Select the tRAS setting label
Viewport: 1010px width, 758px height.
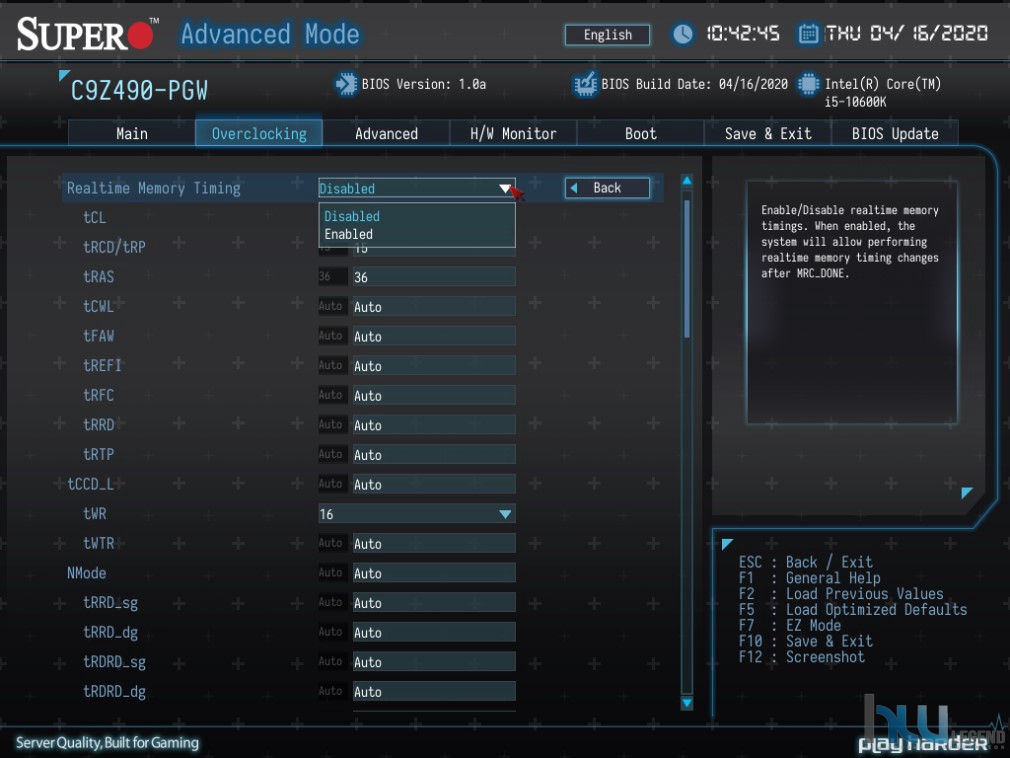[98, 277]
